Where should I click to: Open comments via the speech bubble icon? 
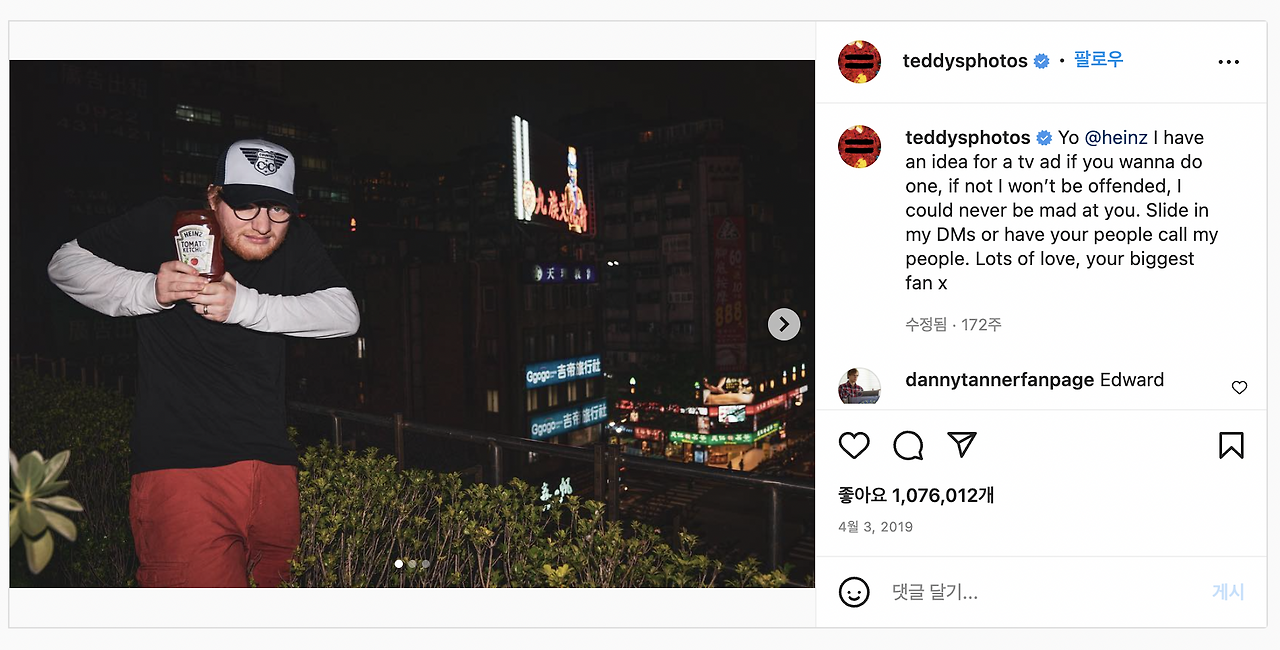[908, 445]
